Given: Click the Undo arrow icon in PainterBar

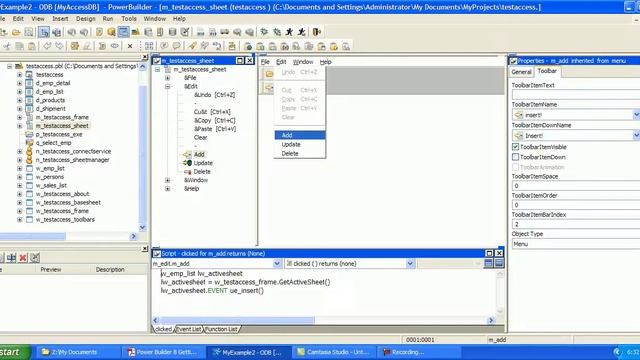Looking at the screenshot, I should (47, 46).
